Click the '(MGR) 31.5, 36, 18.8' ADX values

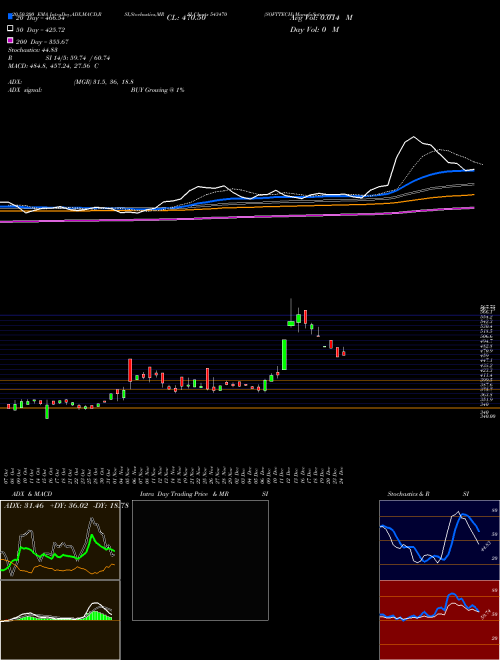click(104, 82)
